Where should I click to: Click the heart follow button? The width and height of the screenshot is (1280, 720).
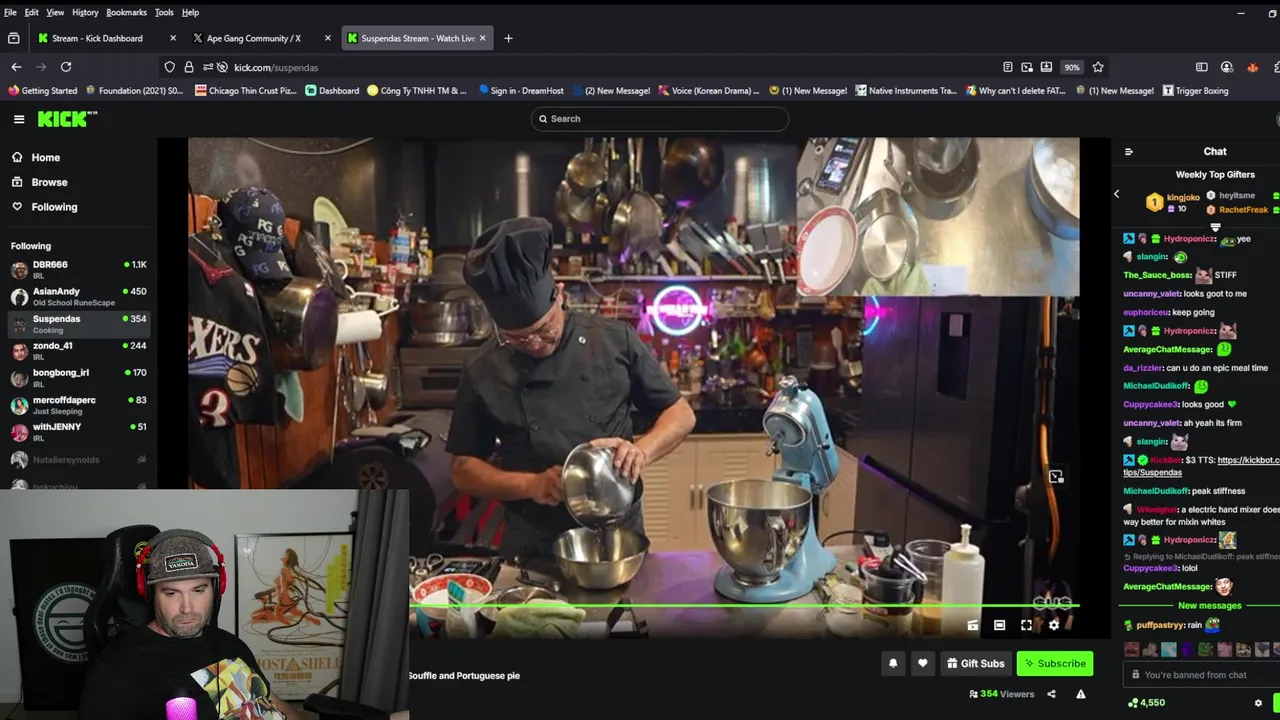coord(923,663)
